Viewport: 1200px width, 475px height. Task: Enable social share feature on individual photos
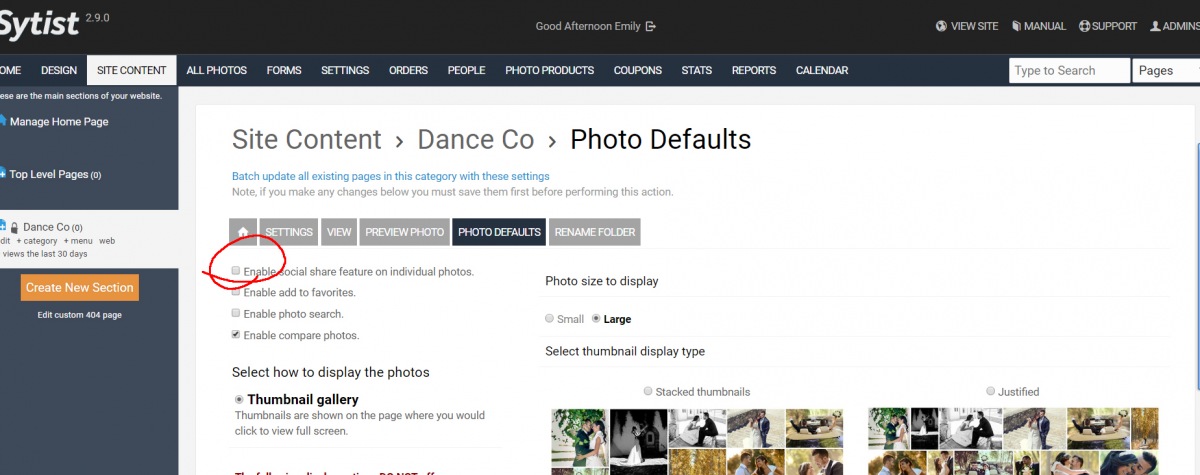click(236, 271)
